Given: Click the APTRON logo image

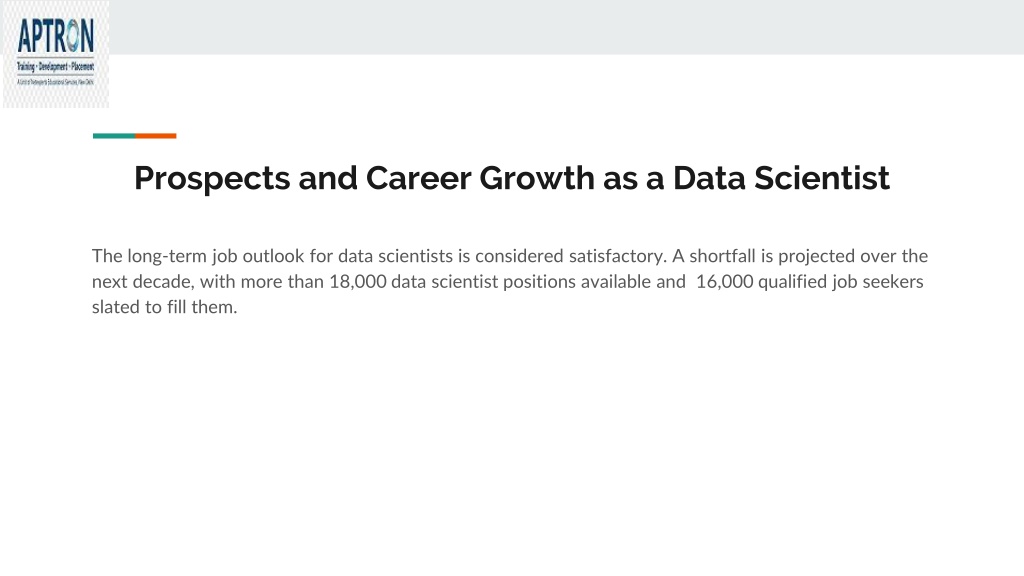Looking at the screenshot, I should (x=56, y=54).
